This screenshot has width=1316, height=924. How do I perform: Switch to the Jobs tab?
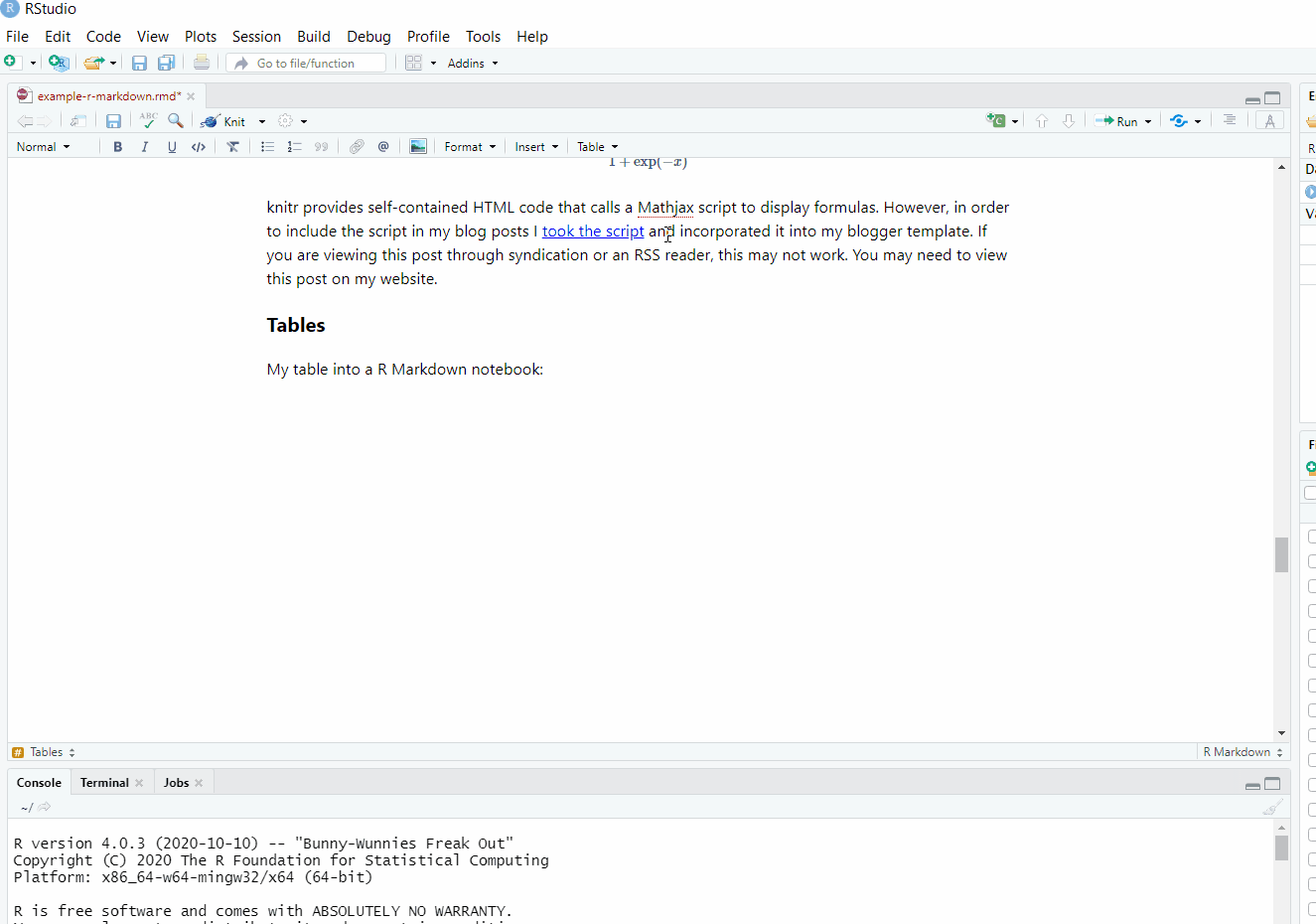[x=176, y=783]
